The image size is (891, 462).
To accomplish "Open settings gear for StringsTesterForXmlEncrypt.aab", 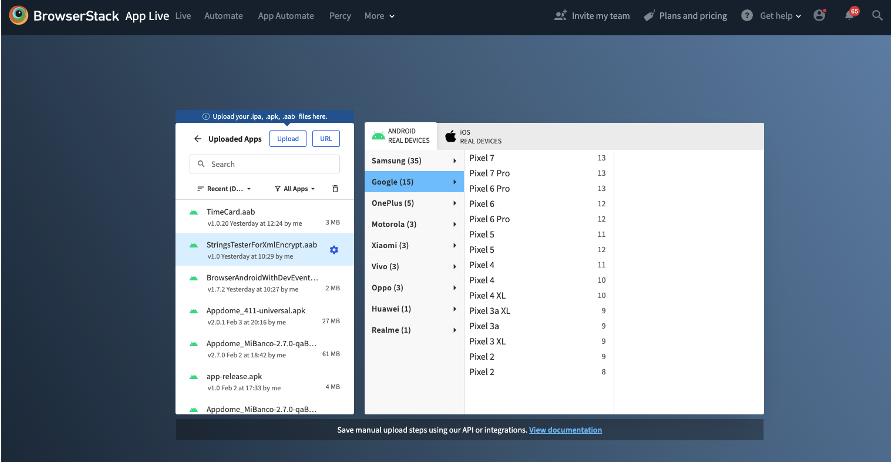I will point(334,249).
